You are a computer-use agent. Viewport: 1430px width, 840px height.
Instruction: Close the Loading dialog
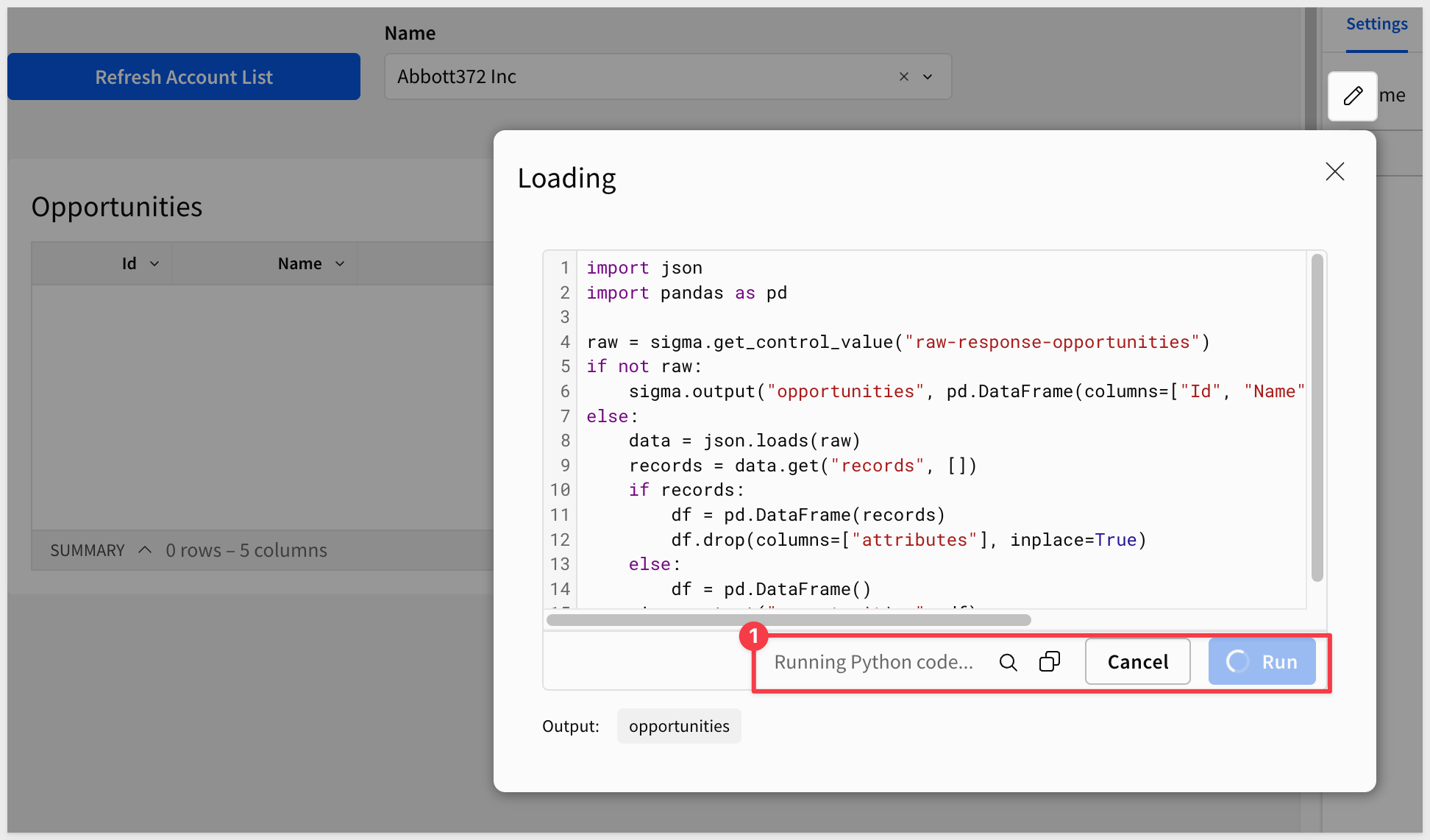coord(1334,171)
